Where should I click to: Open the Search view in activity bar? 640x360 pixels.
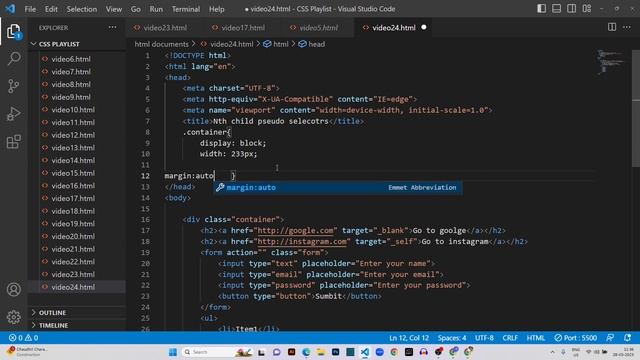(13, 58)
